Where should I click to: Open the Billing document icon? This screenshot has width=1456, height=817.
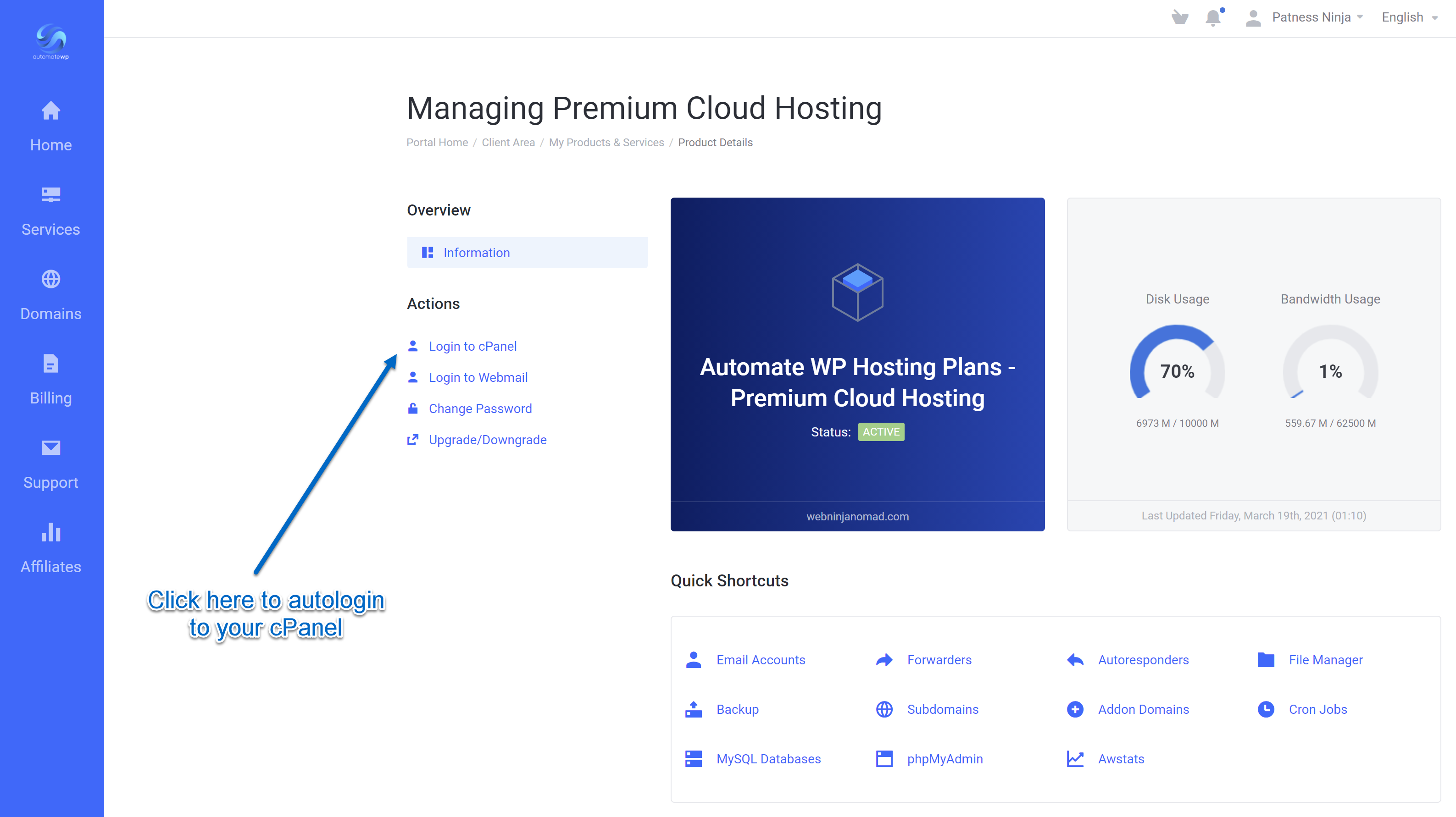51,363
